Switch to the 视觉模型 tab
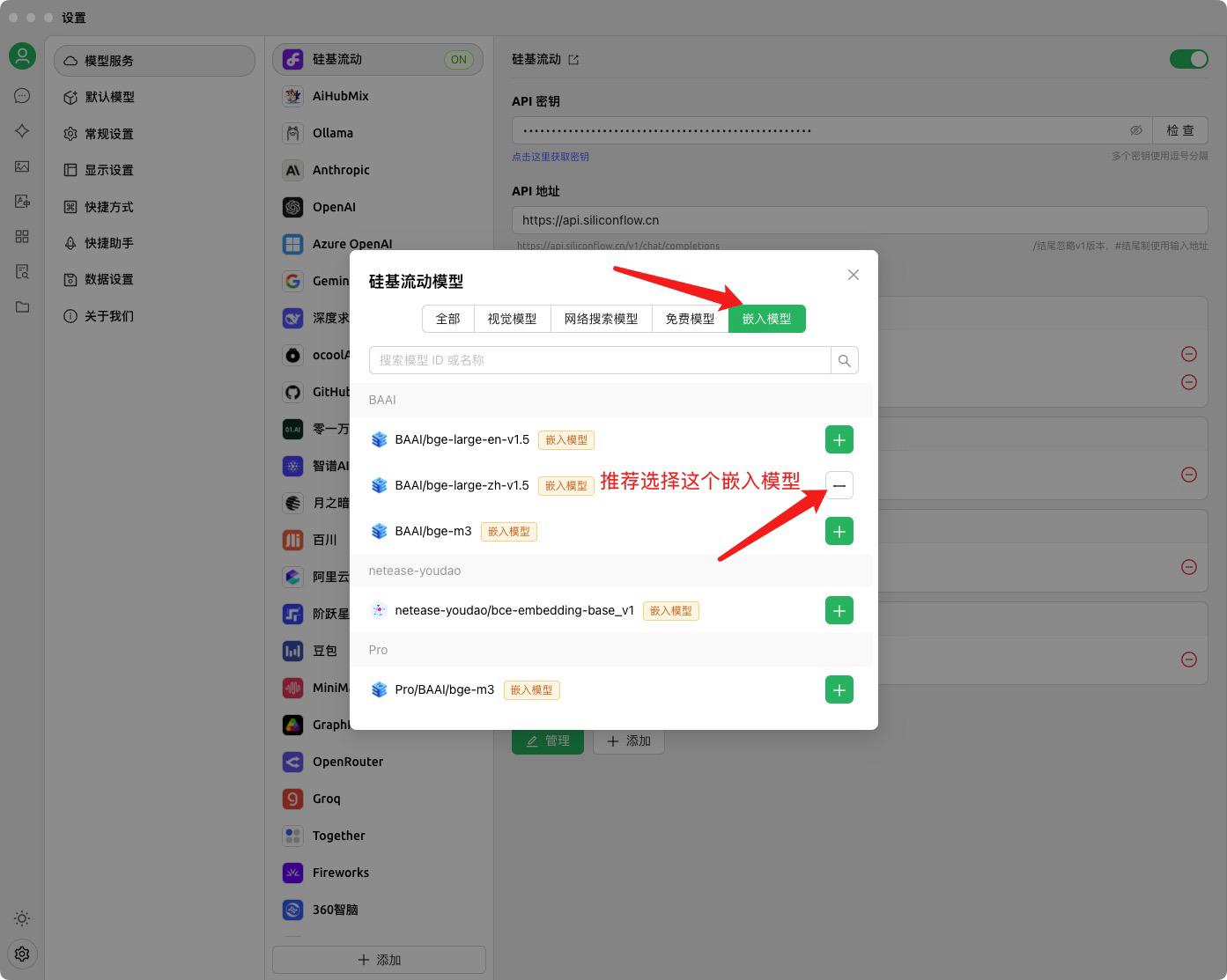 513,319
